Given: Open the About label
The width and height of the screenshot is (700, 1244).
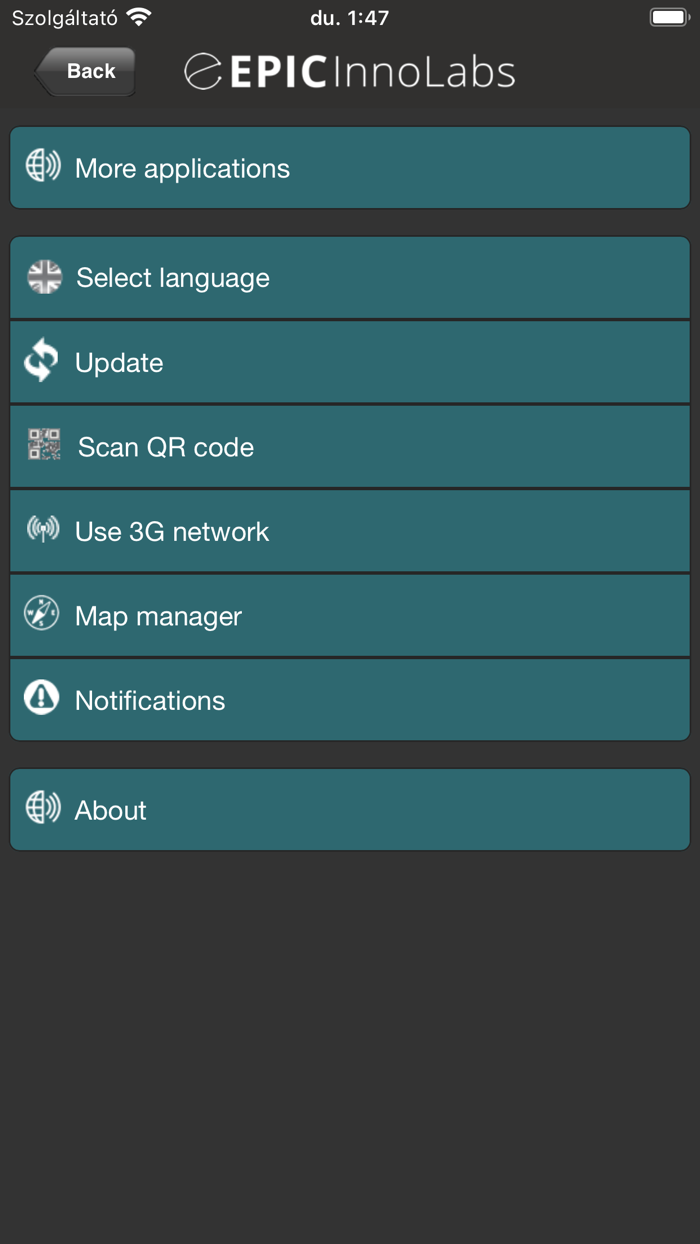Looking at the screenshot, I should pos(111,810).
